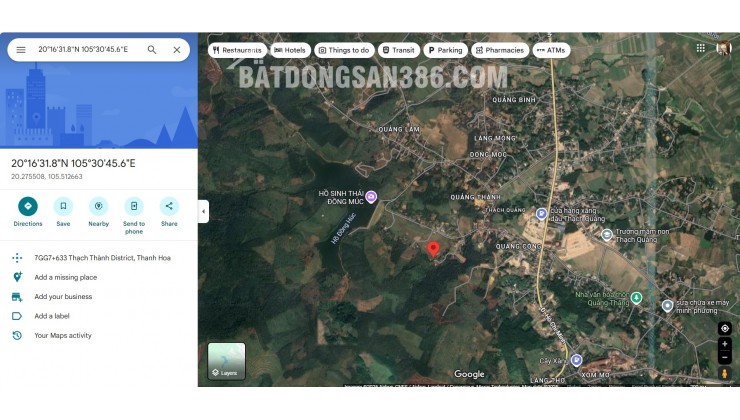
Task: Show your location button
Action: click(724, 328)
